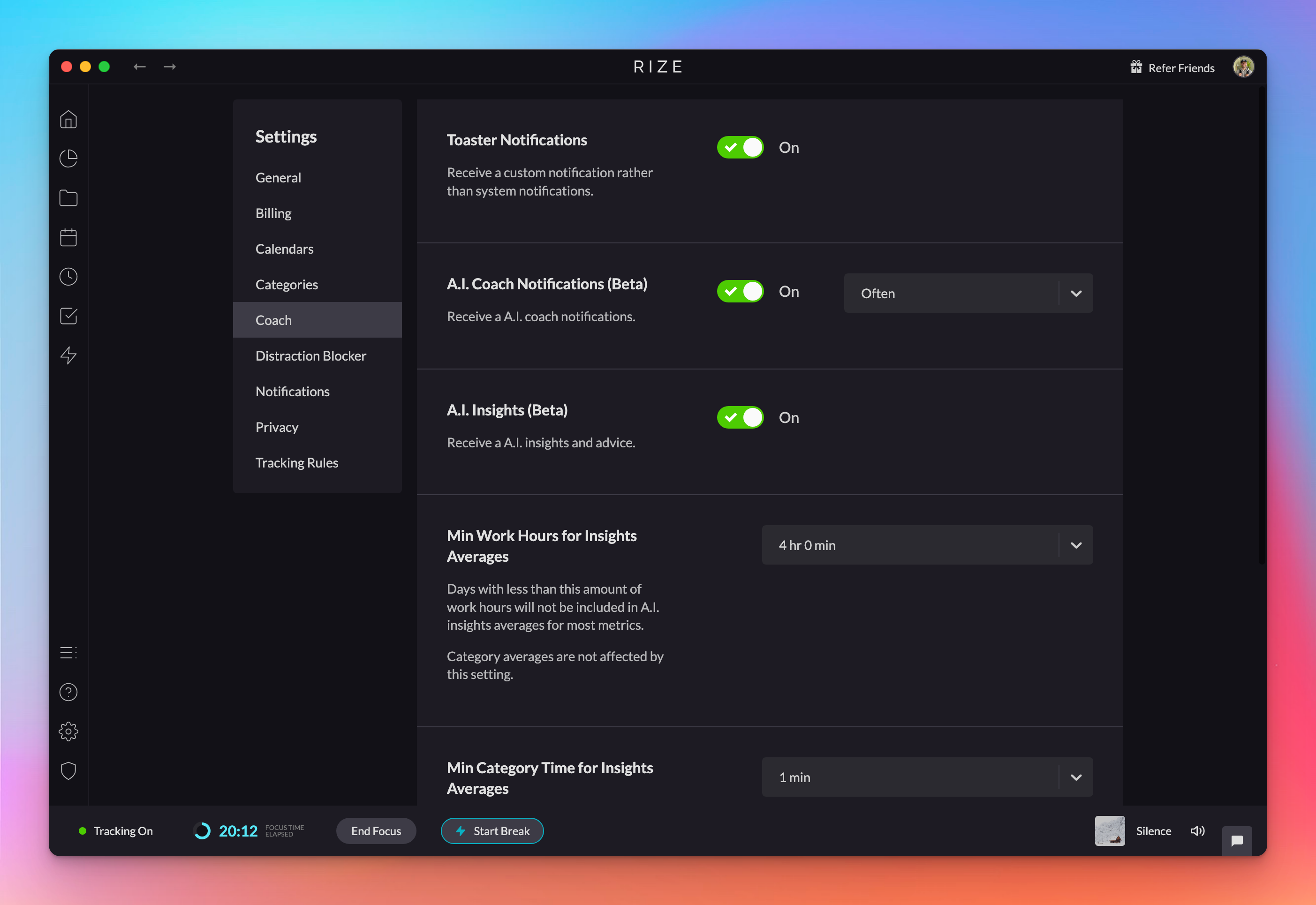Click the On label next to A.I. Insights
The image size is (1316, 905).
[x=789, y=418]
